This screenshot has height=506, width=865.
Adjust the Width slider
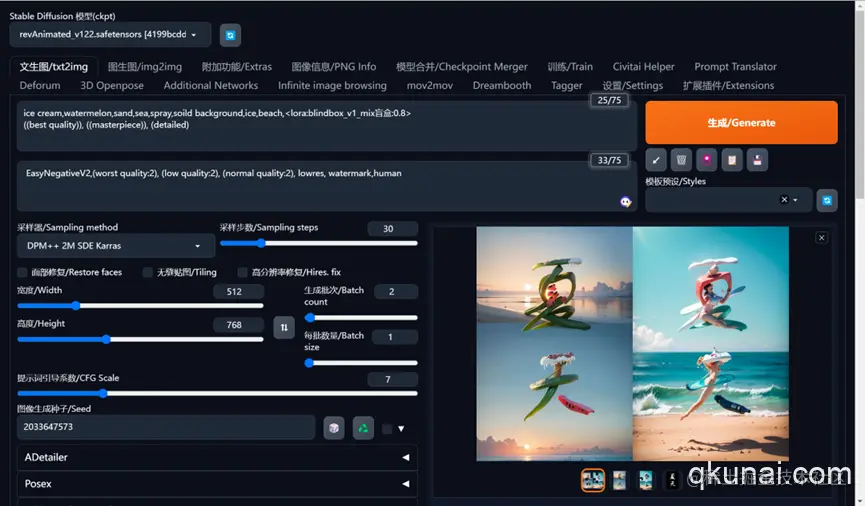[x=140, y=306]
